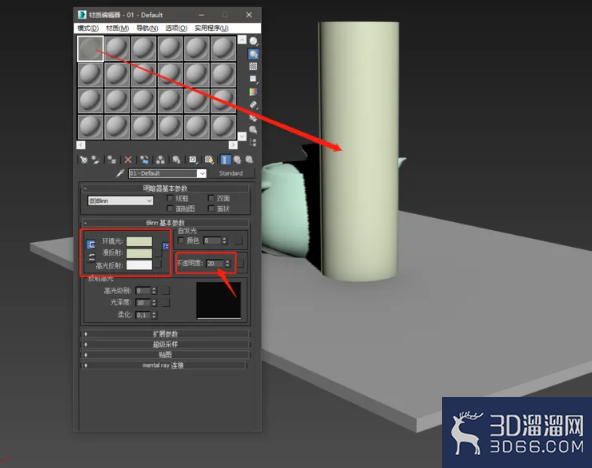
Task: Assign Material to Selection icon
Action: tap(111, 160)
